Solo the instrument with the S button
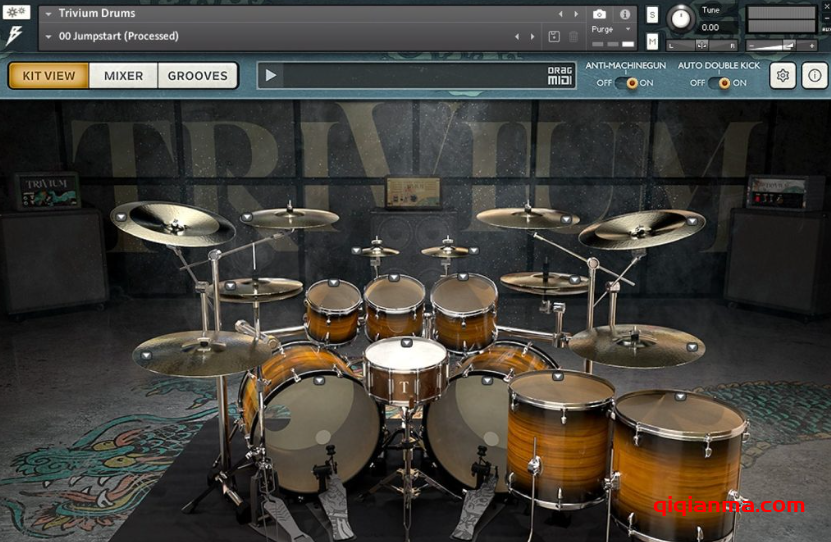The height and width of the screenshot is (542, 831). 652,15
